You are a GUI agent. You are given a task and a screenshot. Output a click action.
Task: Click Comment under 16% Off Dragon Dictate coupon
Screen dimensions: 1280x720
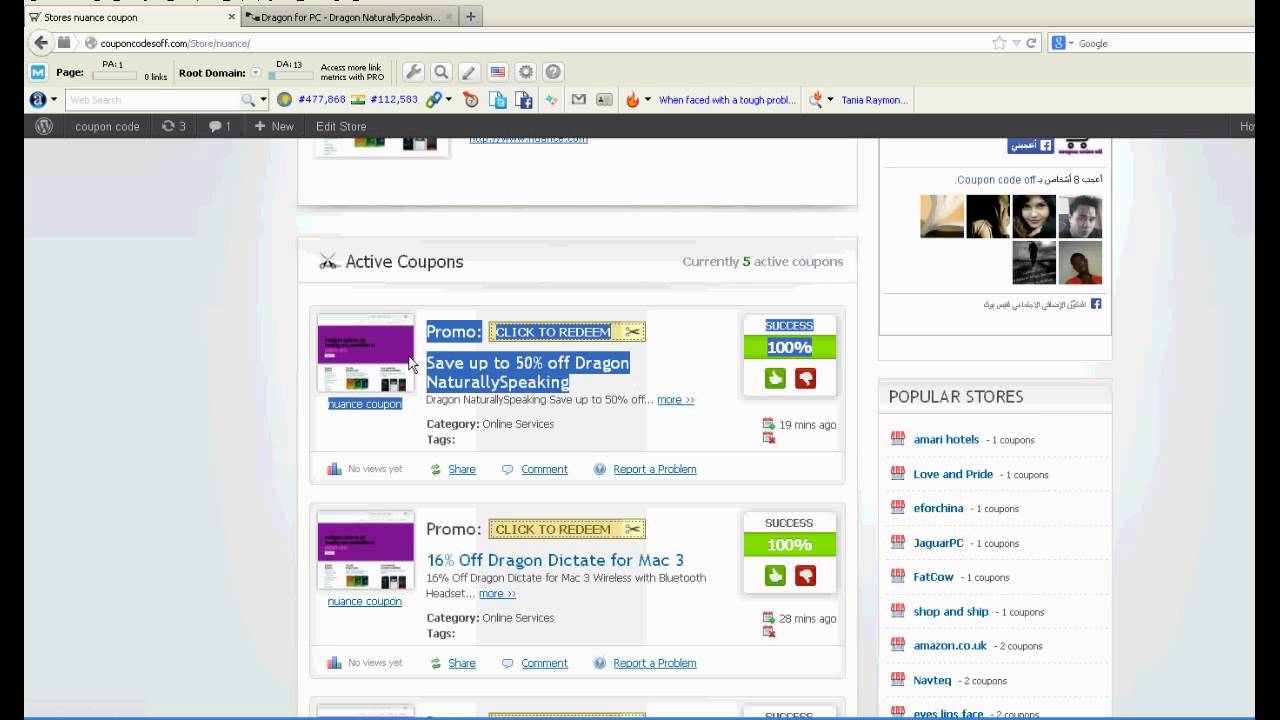(544, 663)
